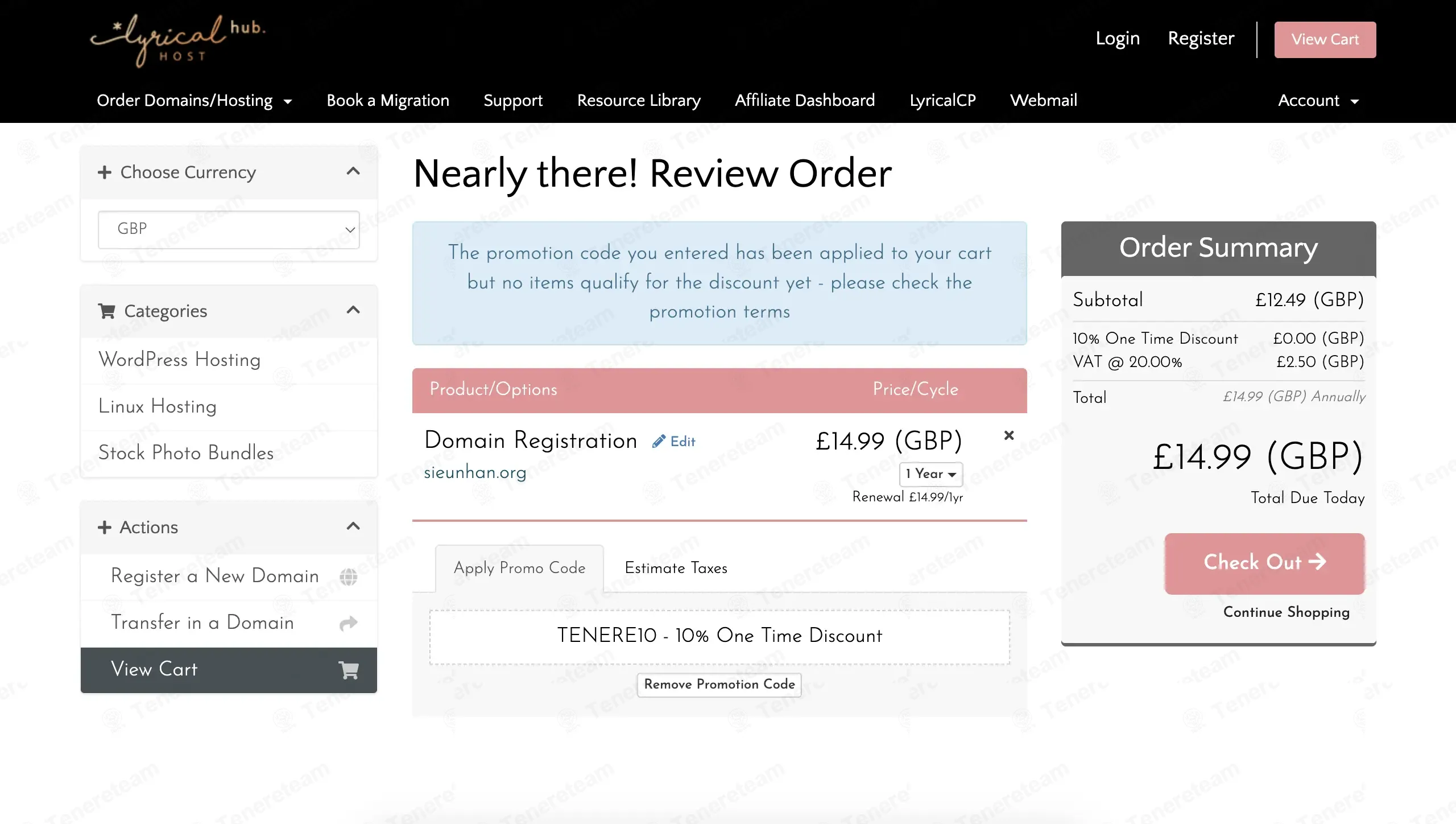Click the Lyrical Host hub logo
The image size is (1456, 824).
point(178,40)
